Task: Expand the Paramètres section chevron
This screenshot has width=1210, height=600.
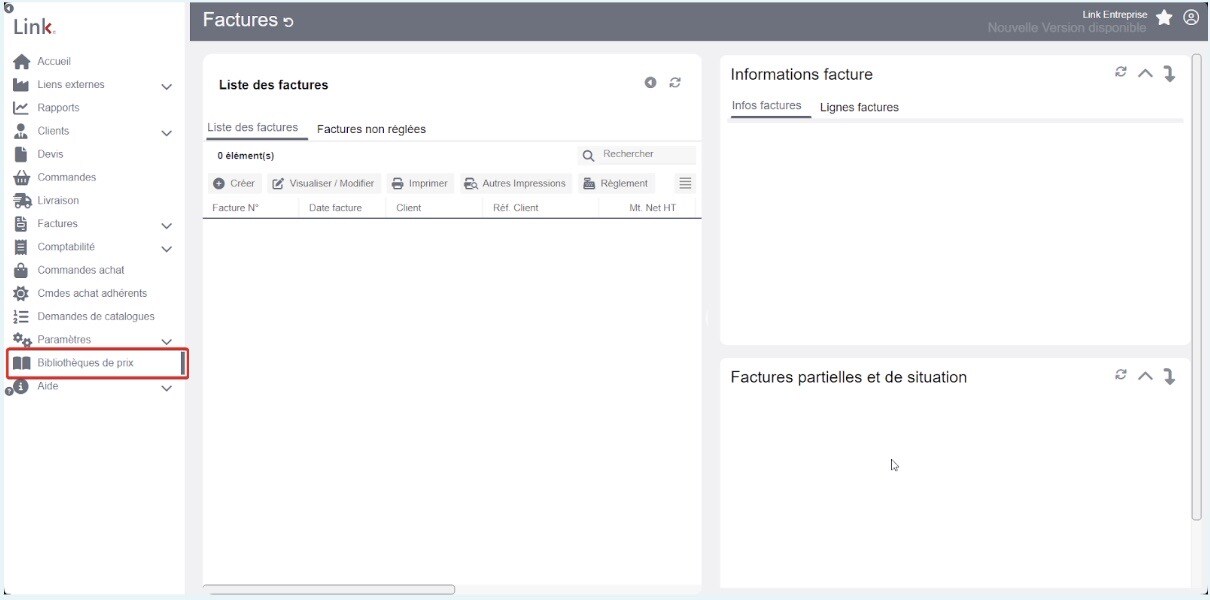Action: pyautogui.click(x=167, y=341)
